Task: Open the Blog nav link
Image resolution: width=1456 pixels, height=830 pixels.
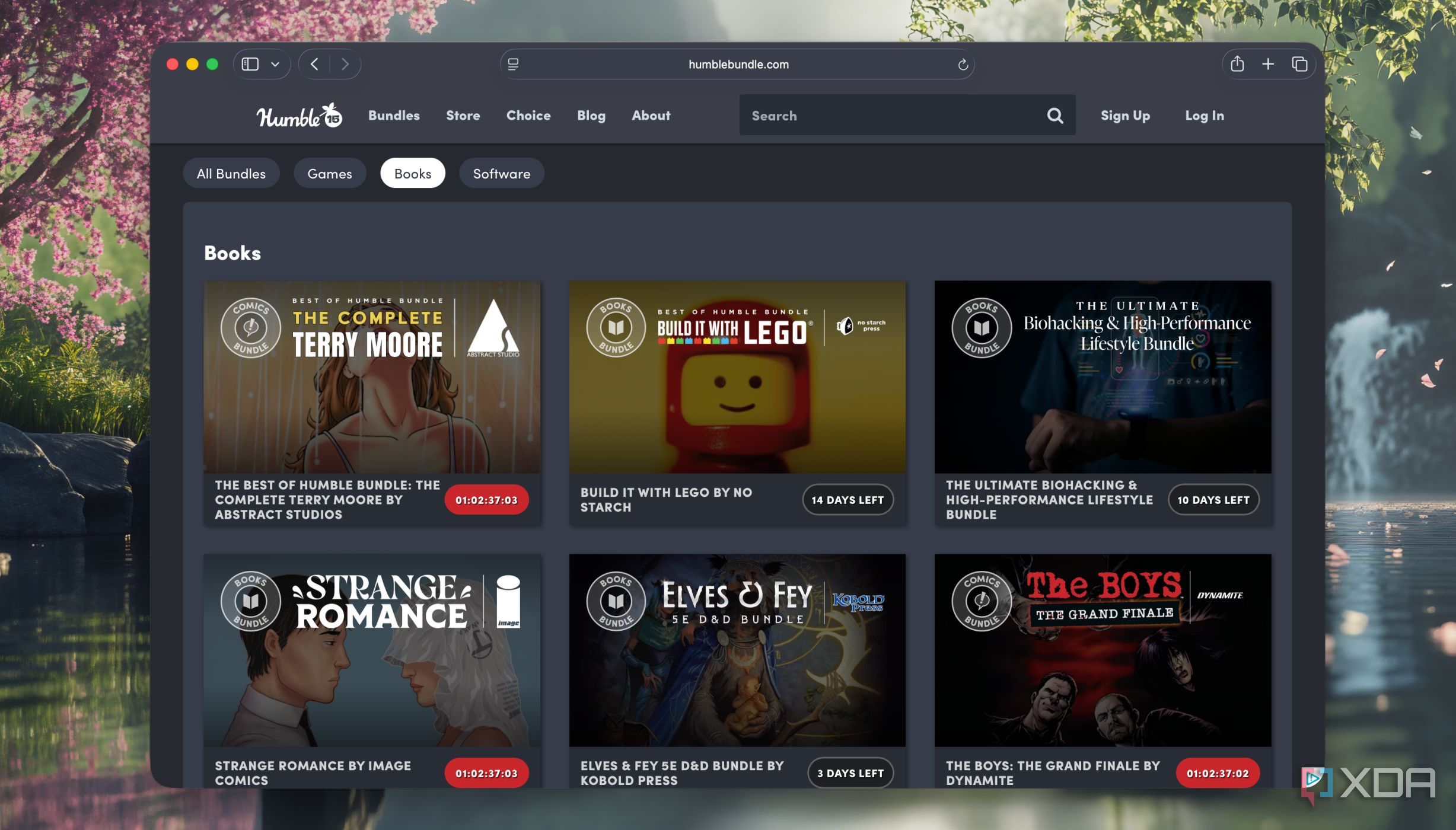Action: point(591,116)
